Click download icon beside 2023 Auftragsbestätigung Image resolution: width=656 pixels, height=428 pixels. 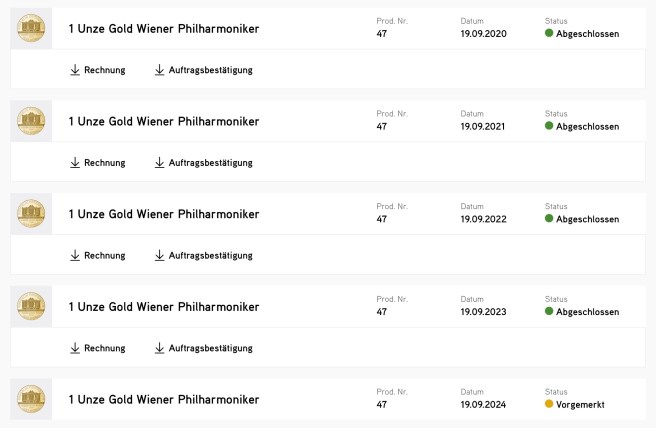point(160,348)
